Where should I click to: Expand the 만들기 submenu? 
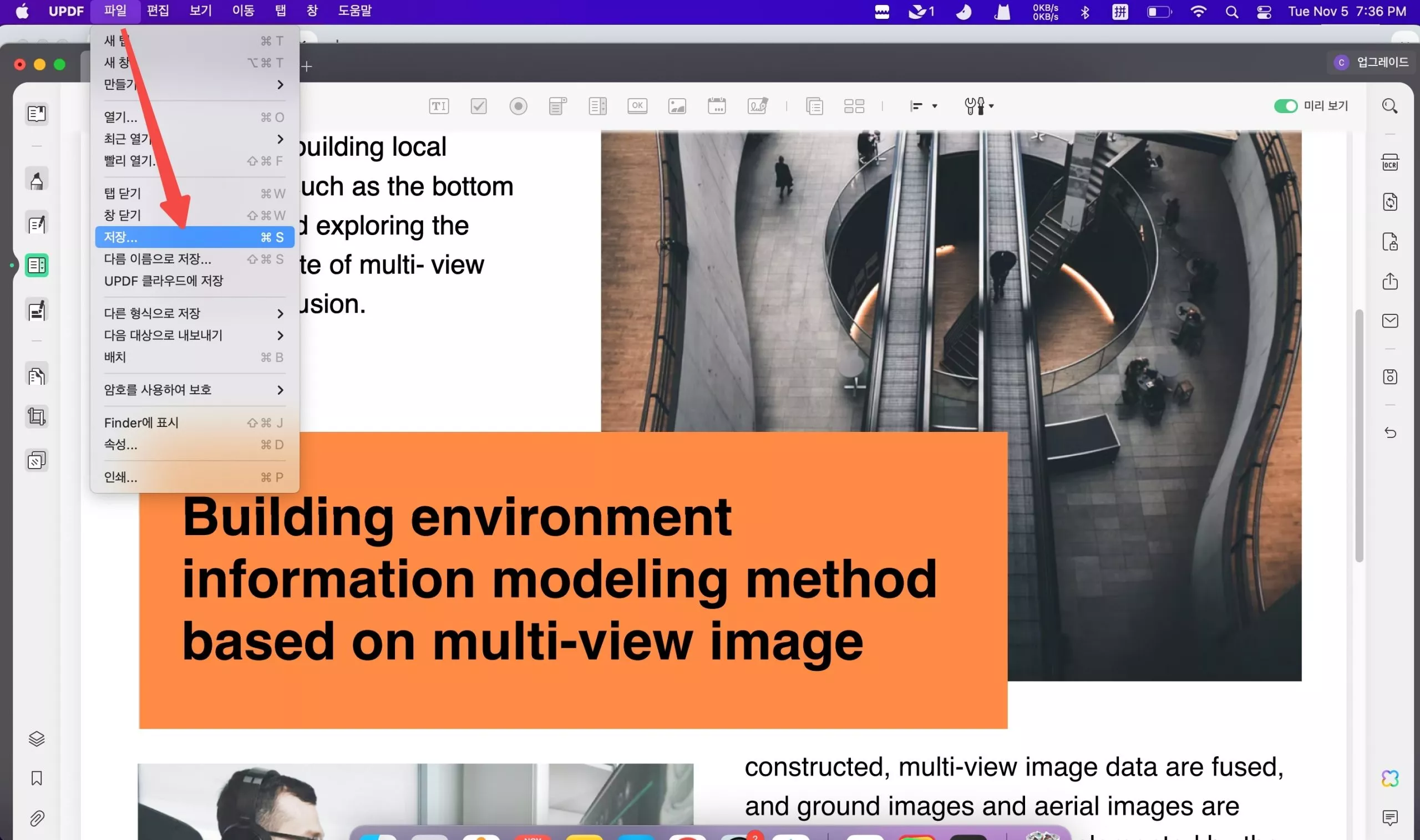(x=195, y=84)
